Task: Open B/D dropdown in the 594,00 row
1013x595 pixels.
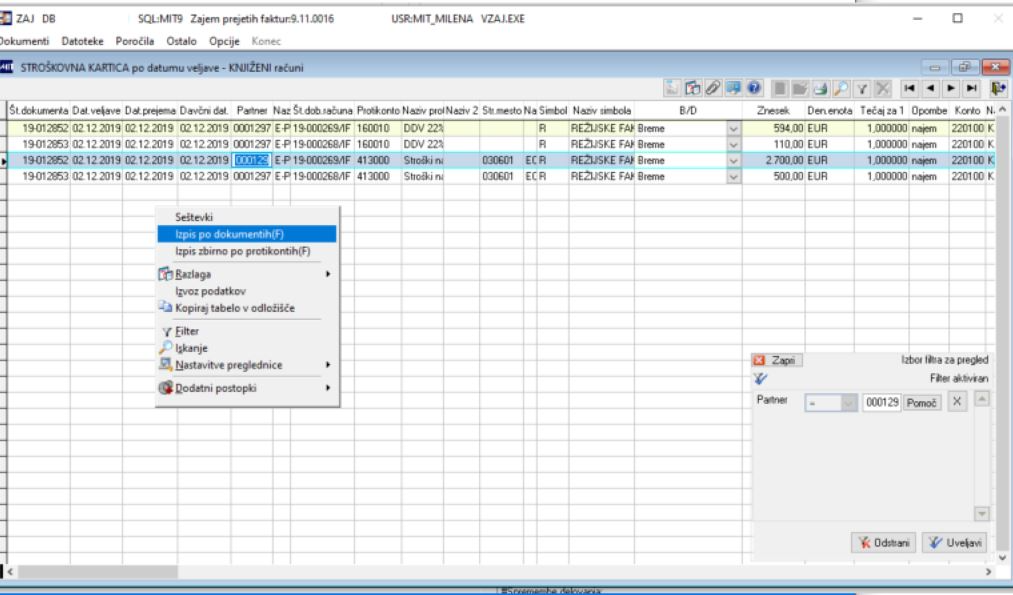Action: pos(733,128)
